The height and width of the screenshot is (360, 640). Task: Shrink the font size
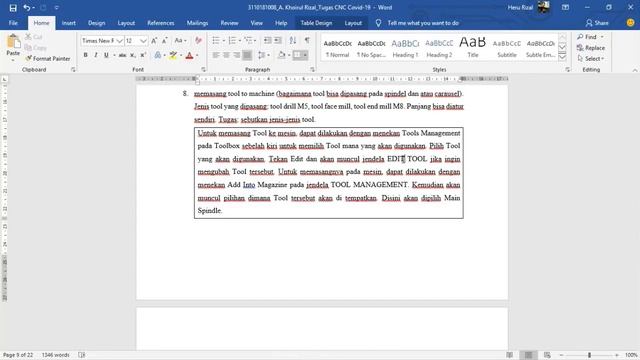[x=164, y=40]
